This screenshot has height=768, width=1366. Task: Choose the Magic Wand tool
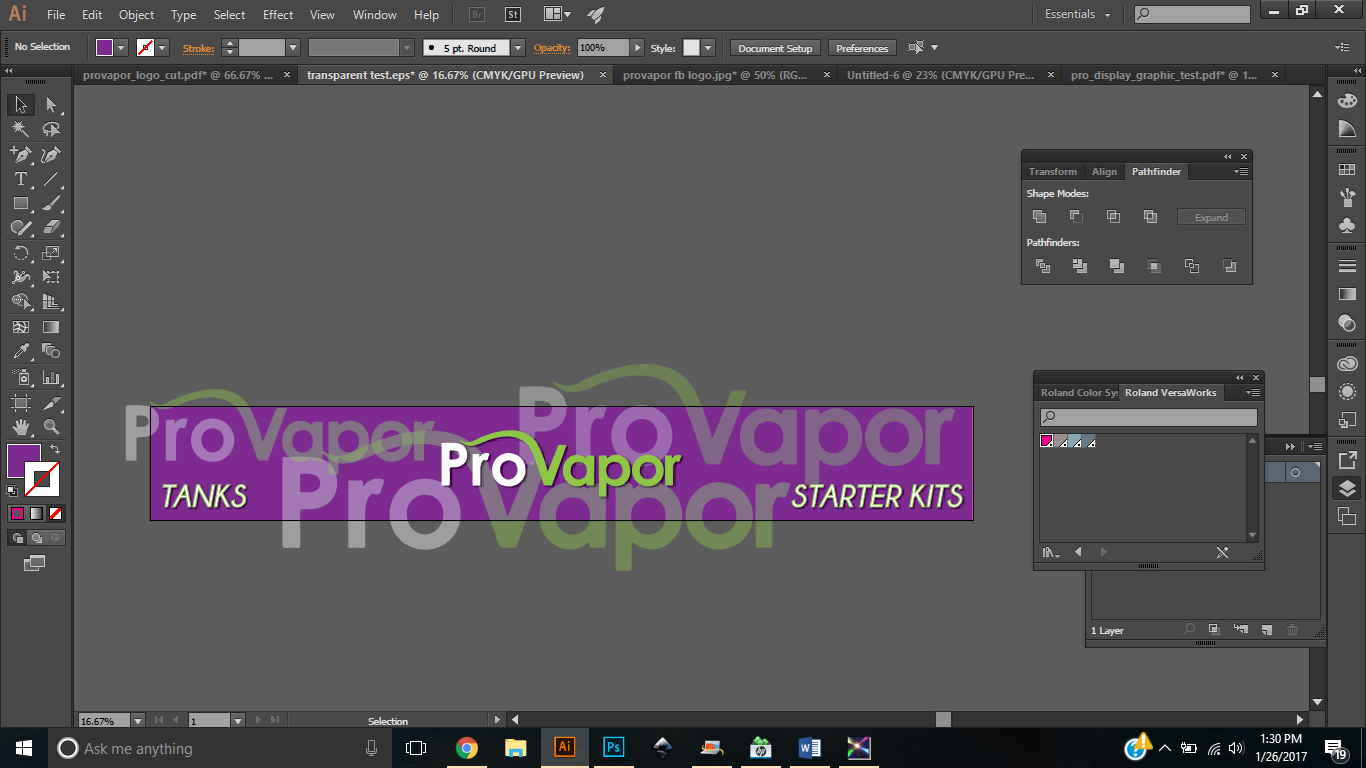pyautogui.click(x=21, y=130)
